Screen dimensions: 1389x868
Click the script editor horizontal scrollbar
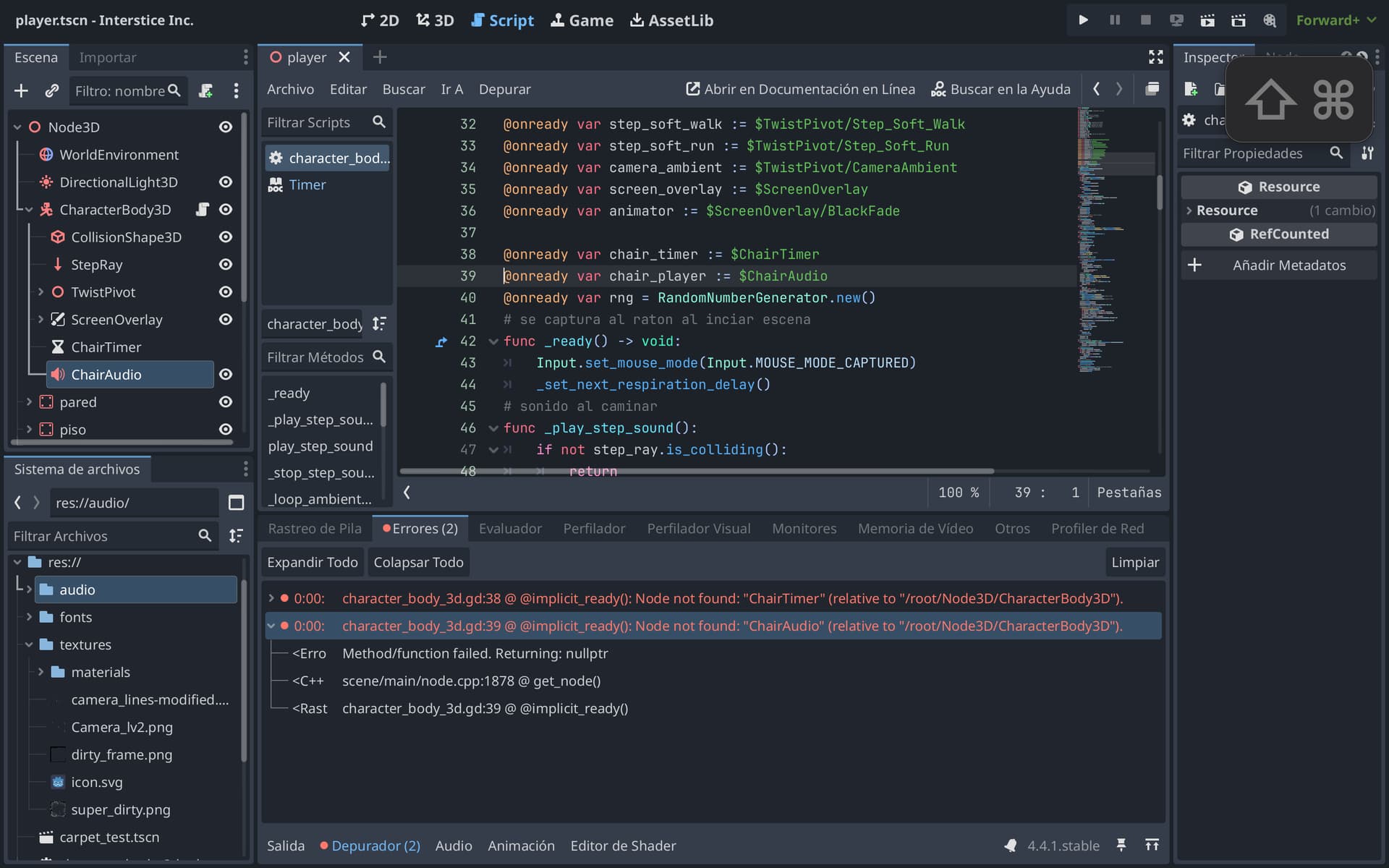click(697, 471)
